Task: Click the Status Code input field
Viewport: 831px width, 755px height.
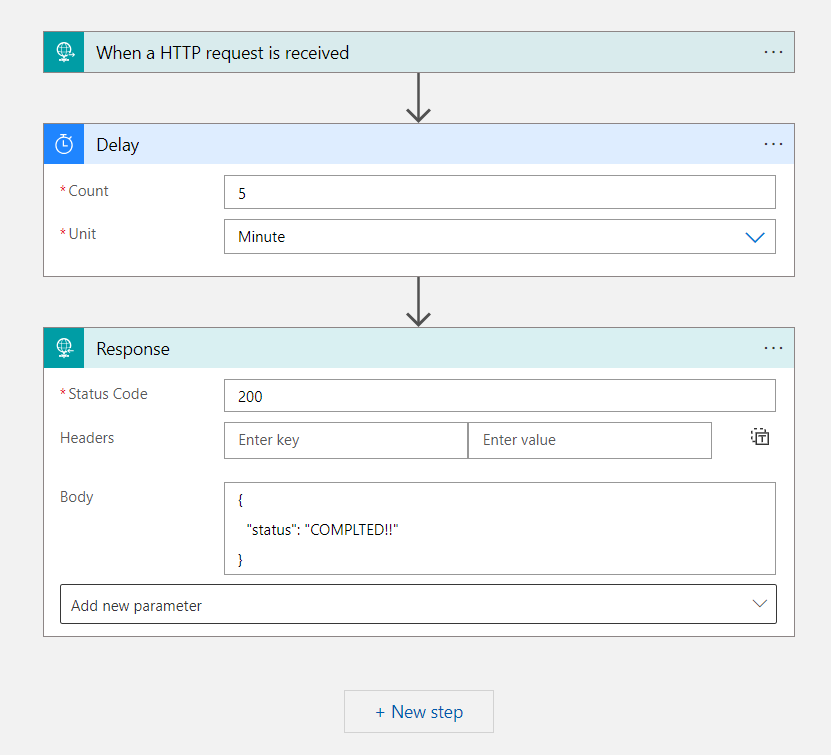Action: click(500, 396)
